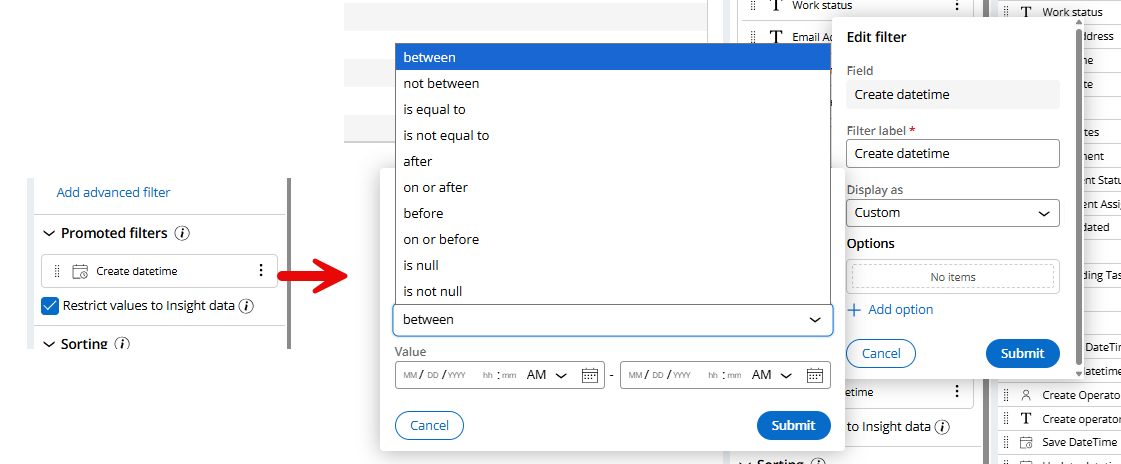Open three-dot menu on the Work status row
Viewport: 1121px width, 464px height.
957,6
